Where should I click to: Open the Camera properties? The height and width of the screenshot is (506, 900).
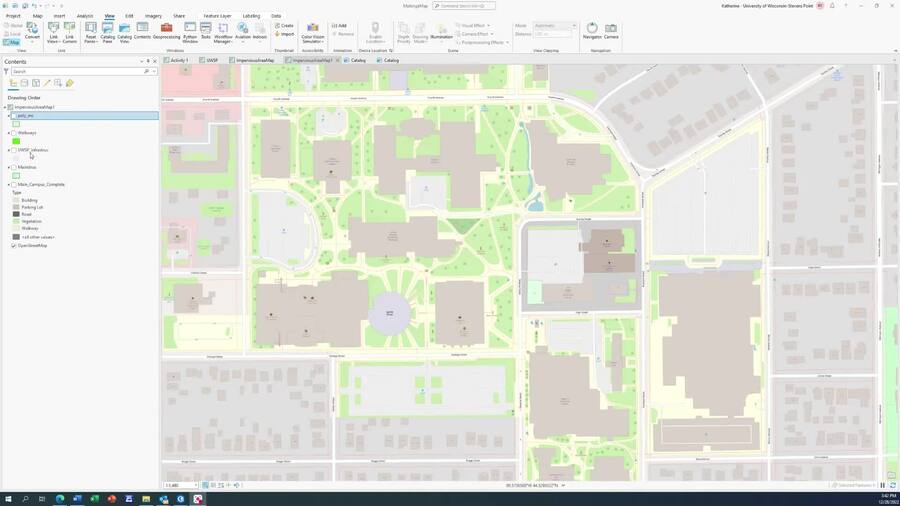tap(611, 31)
